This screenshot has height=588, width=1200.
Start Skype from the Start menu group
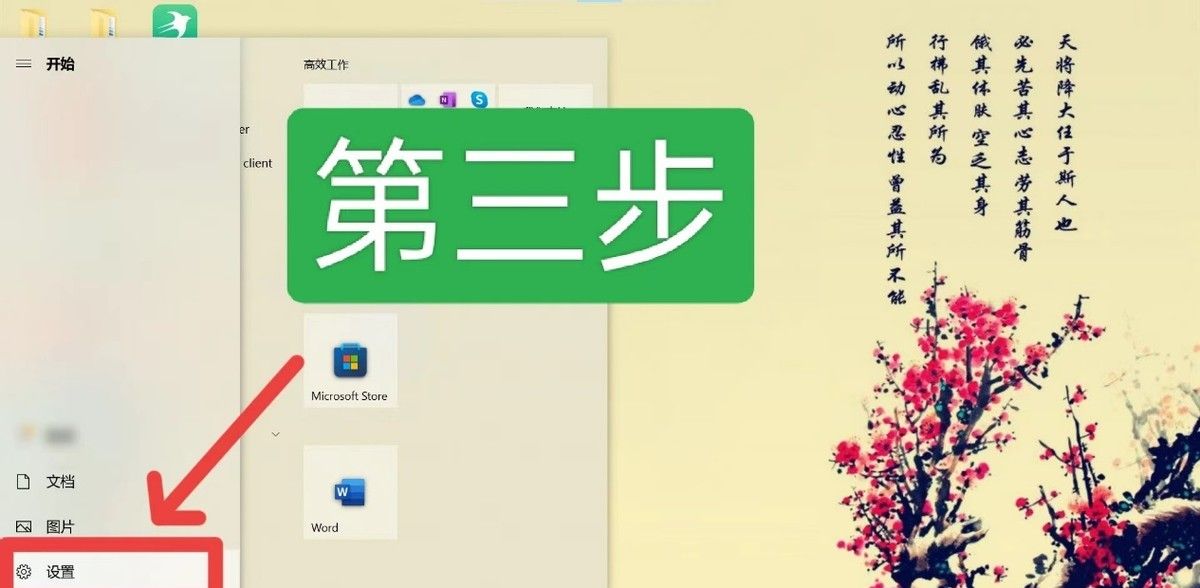pos(480,98)
